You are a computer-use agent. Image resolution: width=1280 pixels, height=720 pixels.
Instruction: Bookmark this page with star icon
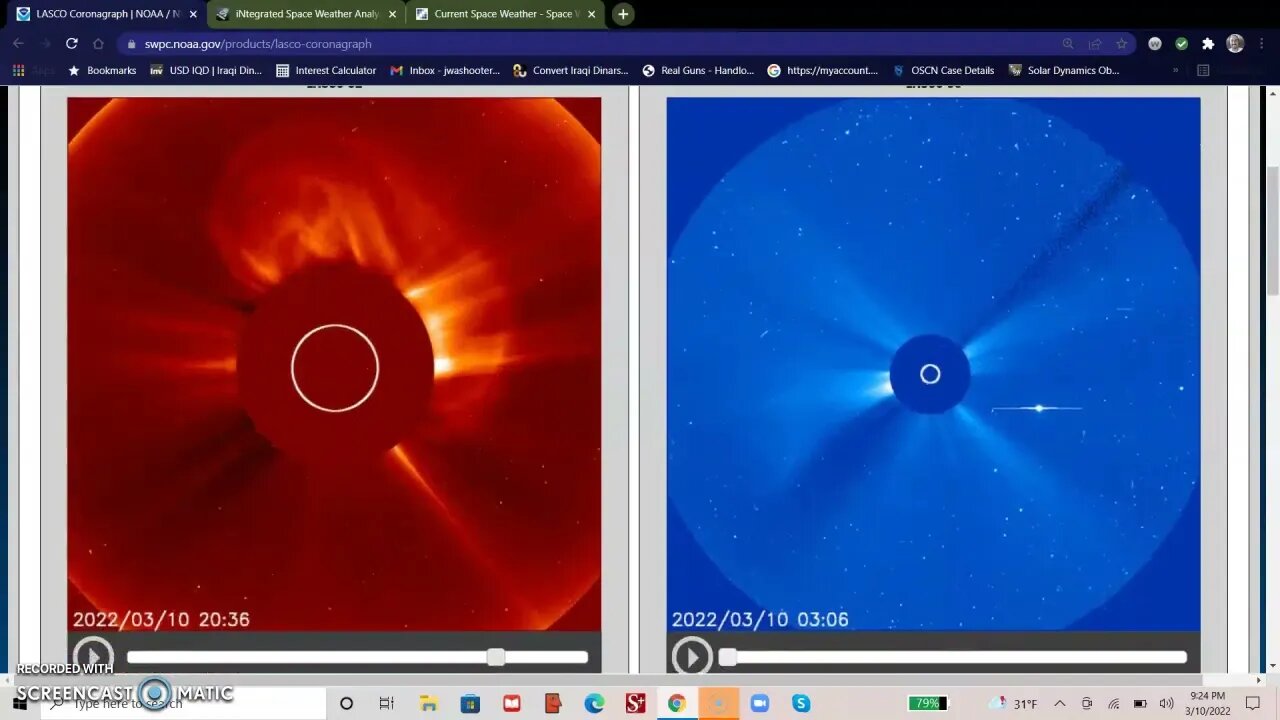pyautogui.click(x=1121, y=44)
